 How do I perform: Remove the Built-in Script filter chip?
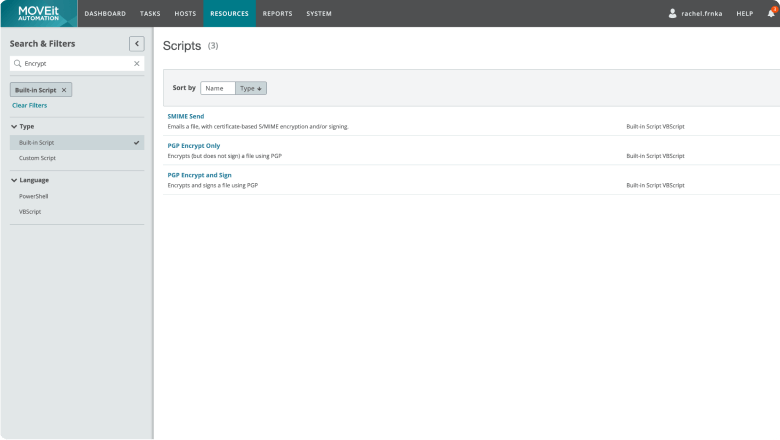(64, 90)
